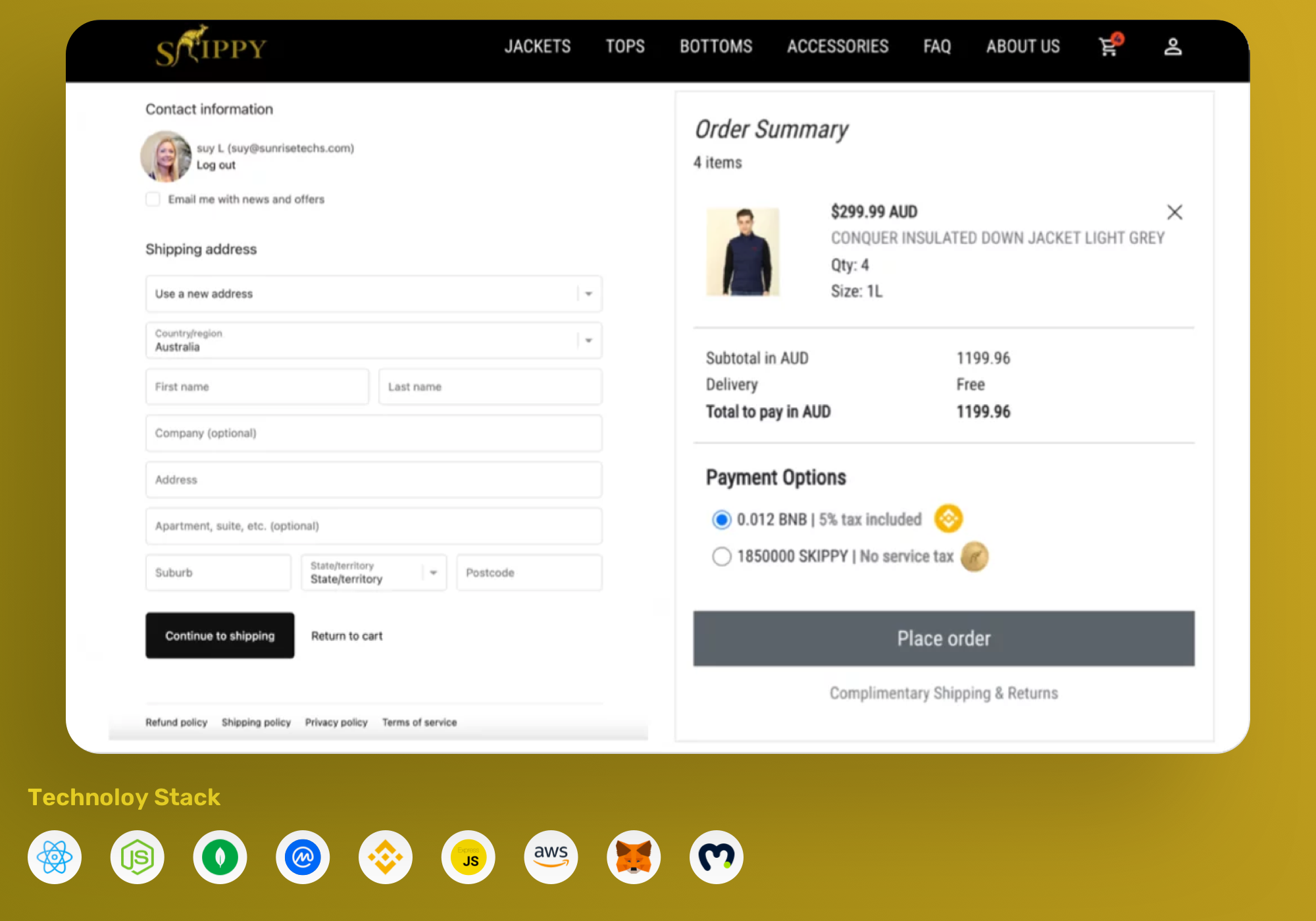Click the MetaMask fox icon
The image size is (1316, 921).
634,857
